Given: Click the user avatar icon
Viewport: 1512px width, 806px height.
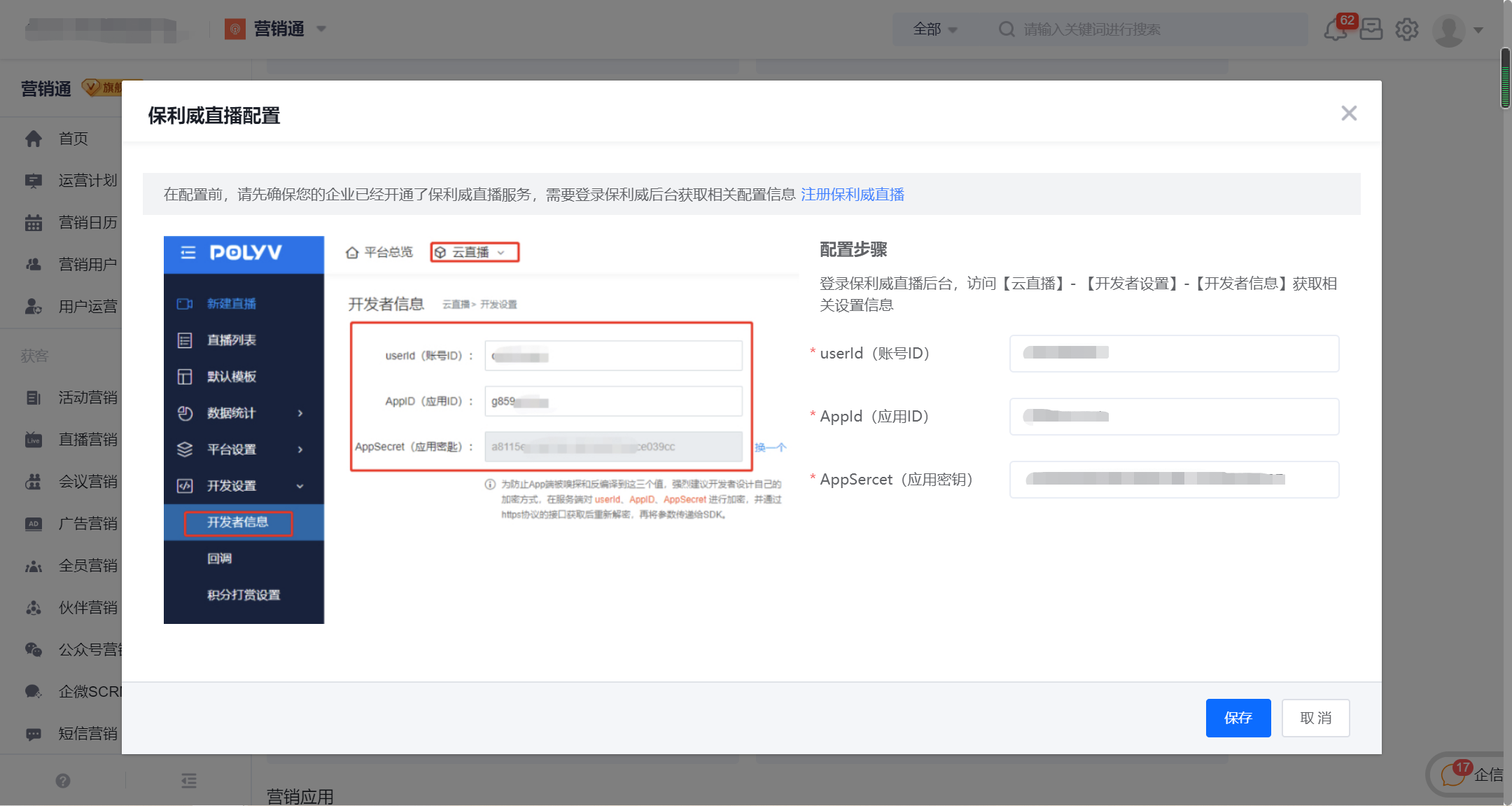Looking at the screenshot, I should point(1449,29).
